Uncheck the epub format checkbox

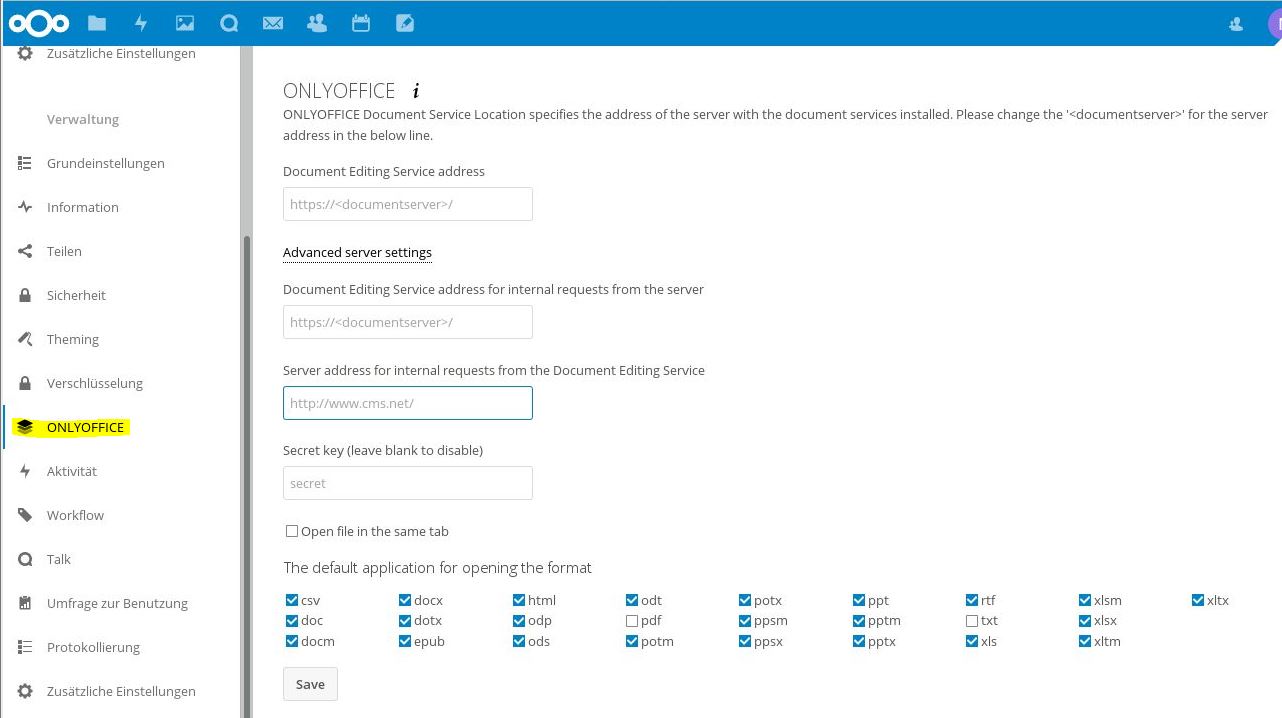pos(405,641)
